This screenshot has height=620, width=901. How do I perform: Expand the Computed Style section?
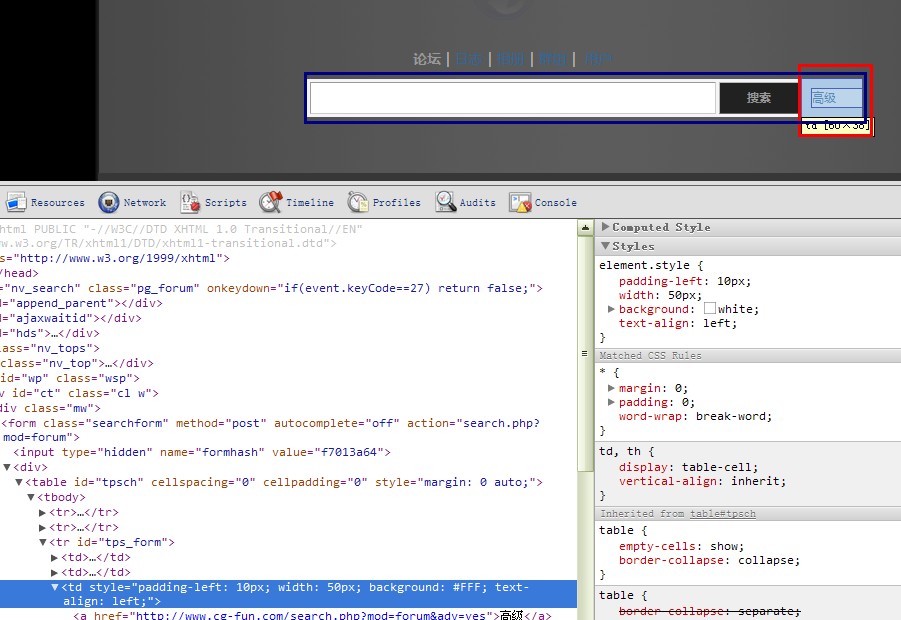coord(605,227)
